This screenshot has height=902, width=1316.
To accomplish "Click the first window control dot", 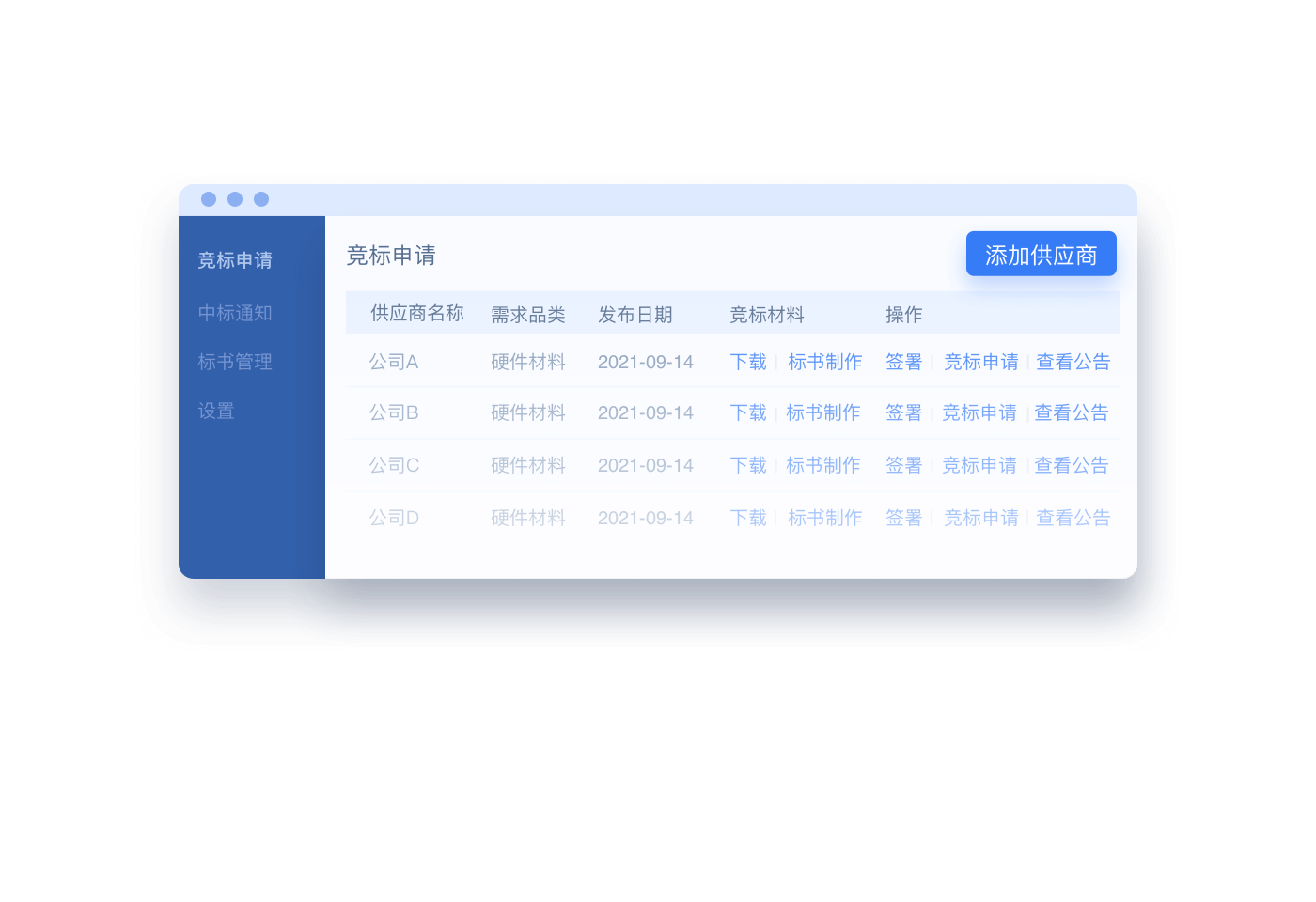I will pos(209,199).
